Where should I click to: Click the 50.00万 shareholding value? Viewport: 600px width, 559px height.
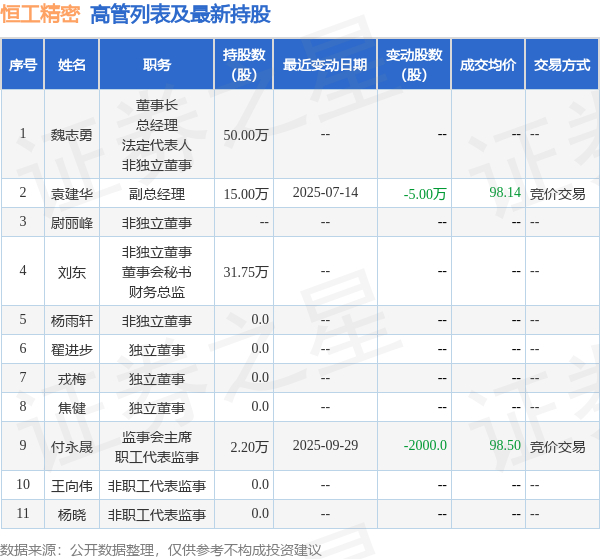[246, 135]
